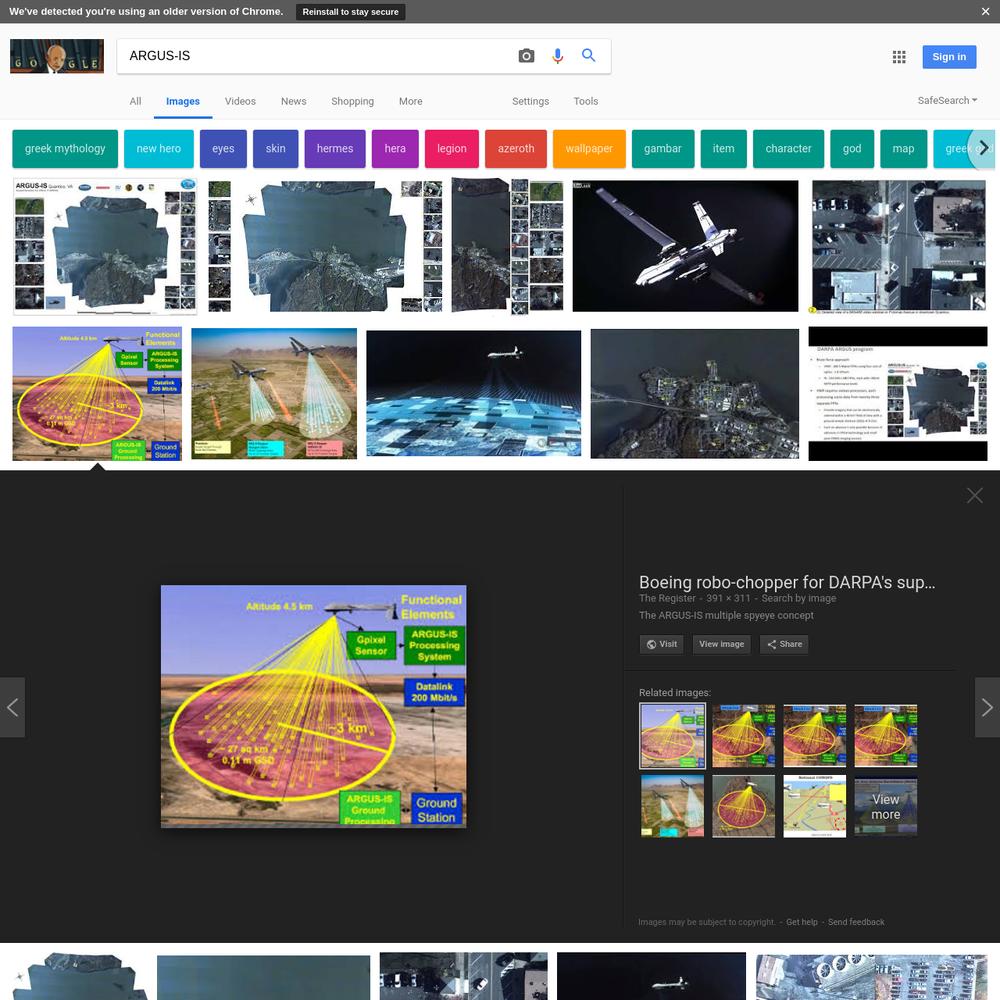
Task: Click the Search by image link
Action: (798, 598)
